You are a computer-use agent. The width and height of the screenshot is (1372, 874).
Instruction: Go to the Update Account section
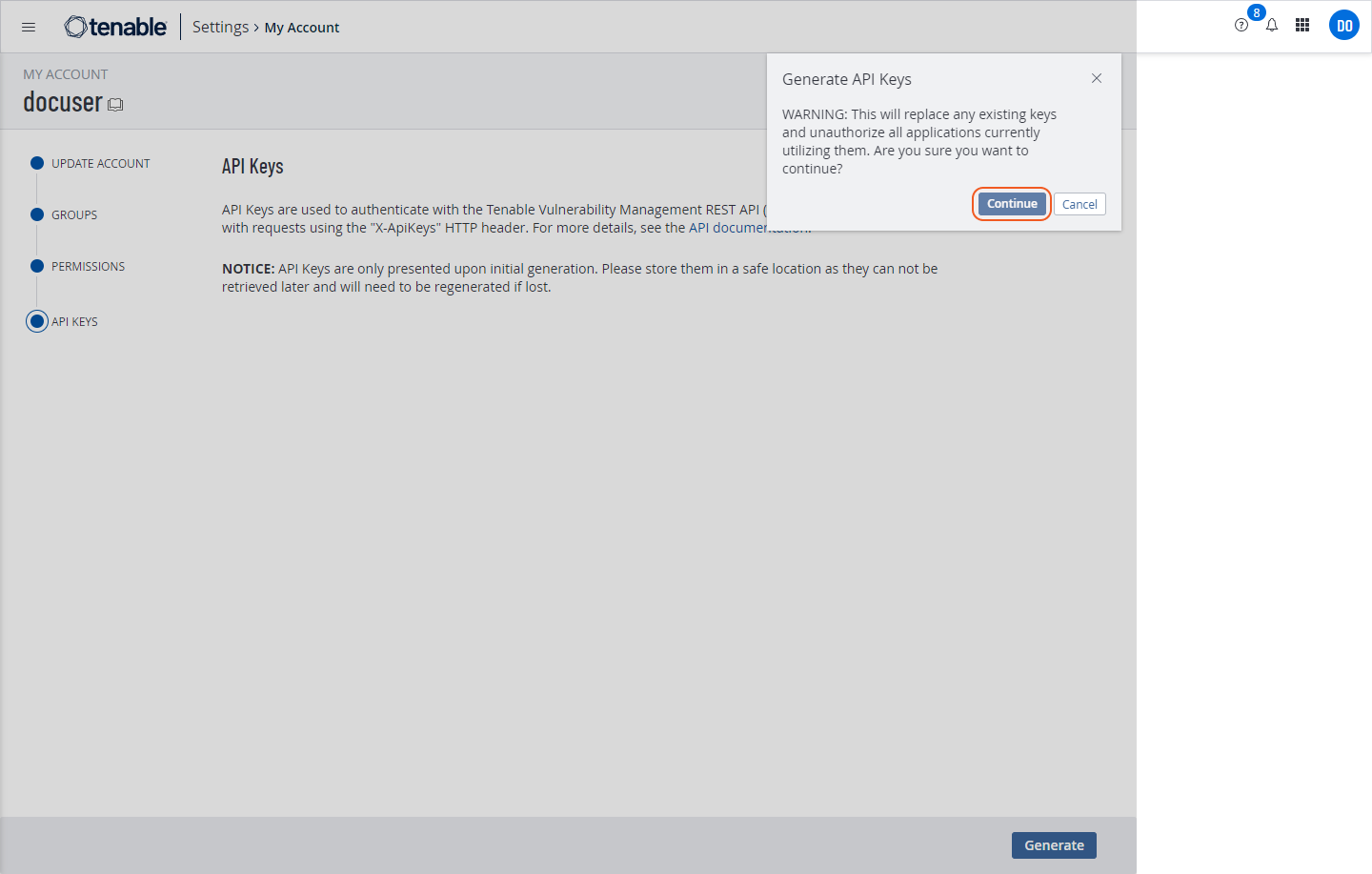click(x=91, y=163)
